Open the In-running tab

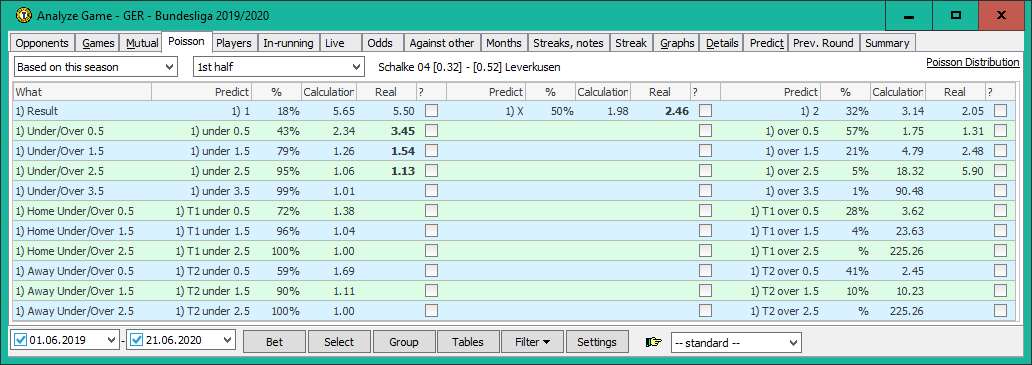[288, 43]
